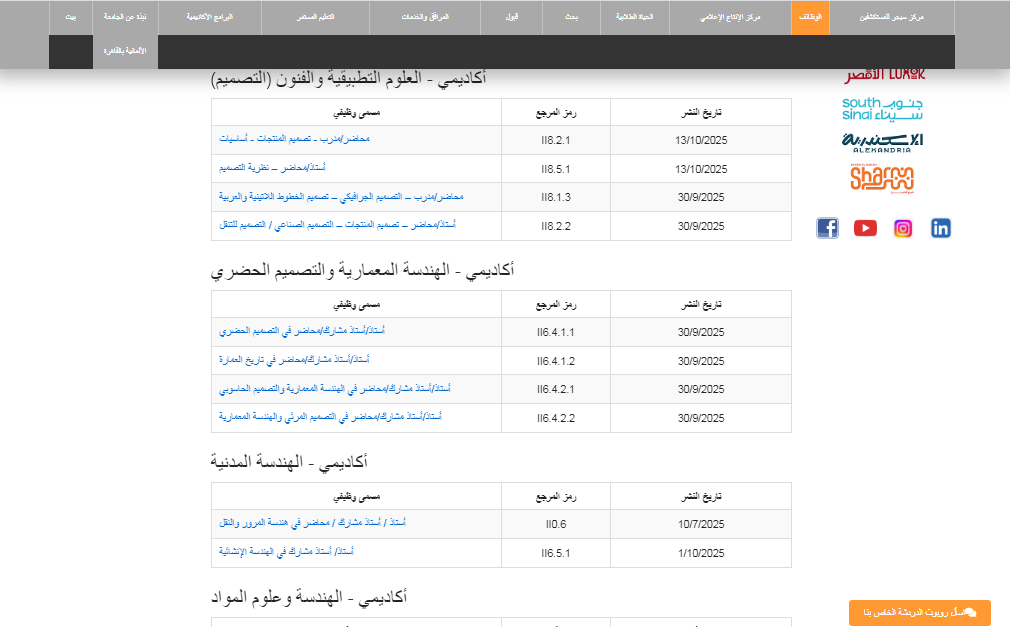
Task: Click the بحث item in the navigation bar
Action: pyautogui.click(x=572, y=18)
